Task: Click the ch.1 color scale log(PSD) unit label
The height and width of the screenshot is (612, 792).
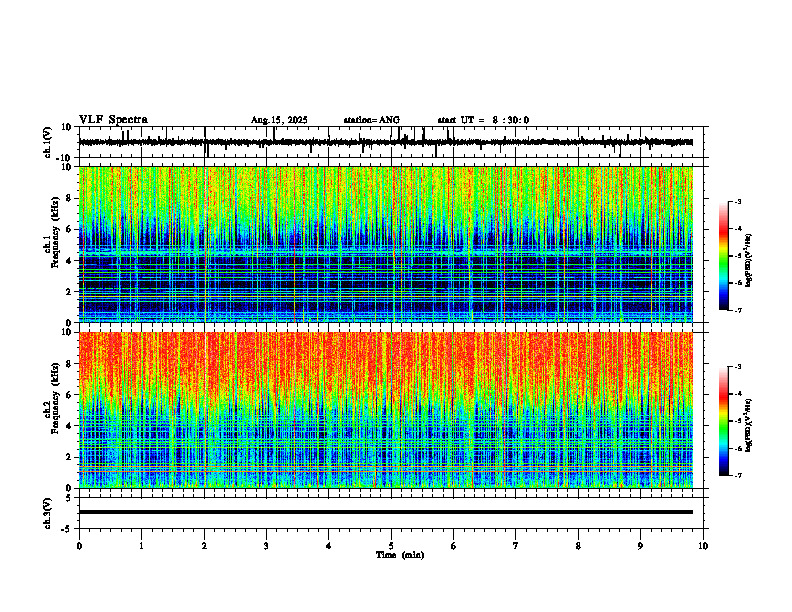Action: (750, 261)
